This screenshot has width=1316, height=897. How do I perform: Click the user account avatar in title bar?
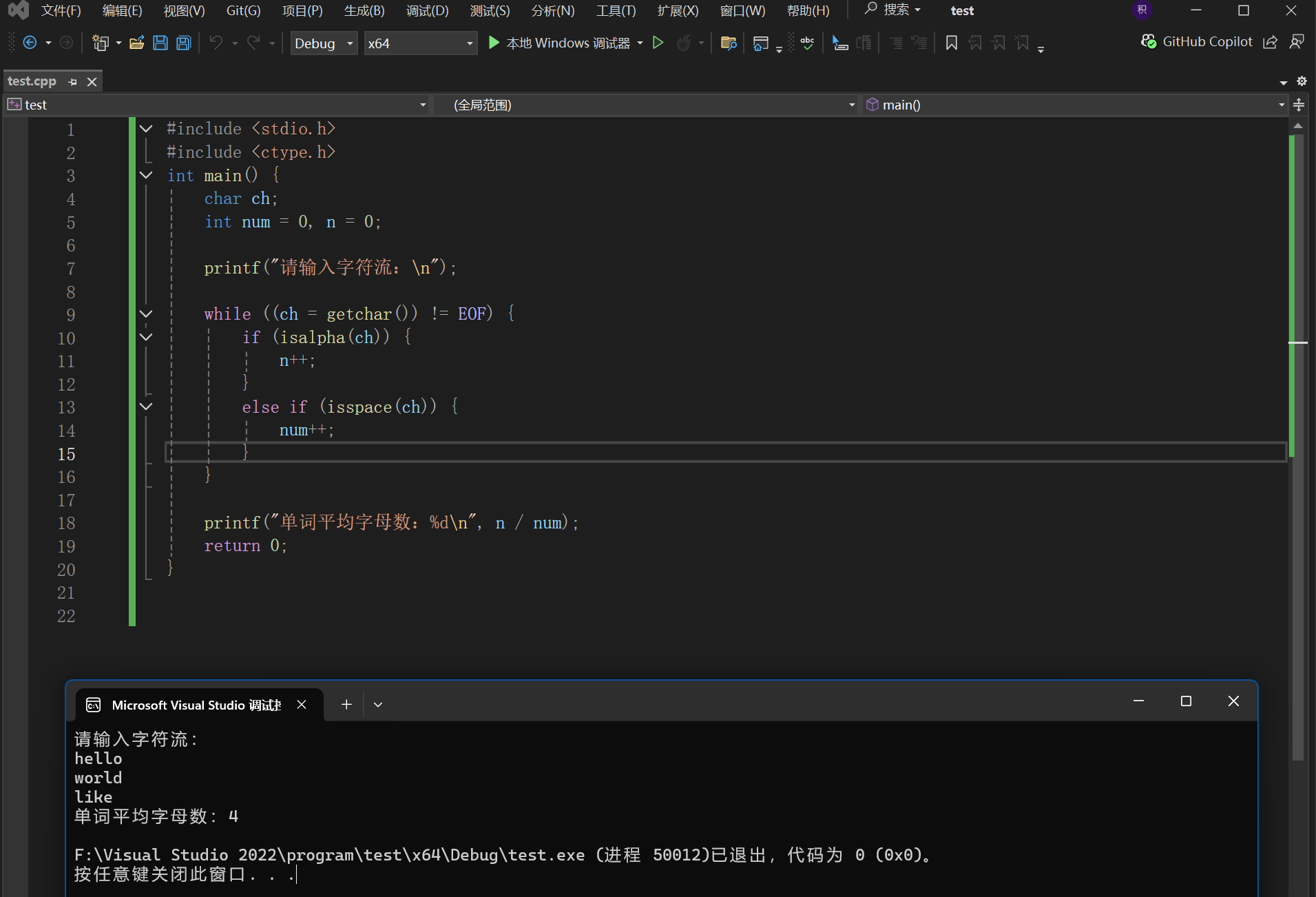pyautogui.click(x=1142, y=10)
